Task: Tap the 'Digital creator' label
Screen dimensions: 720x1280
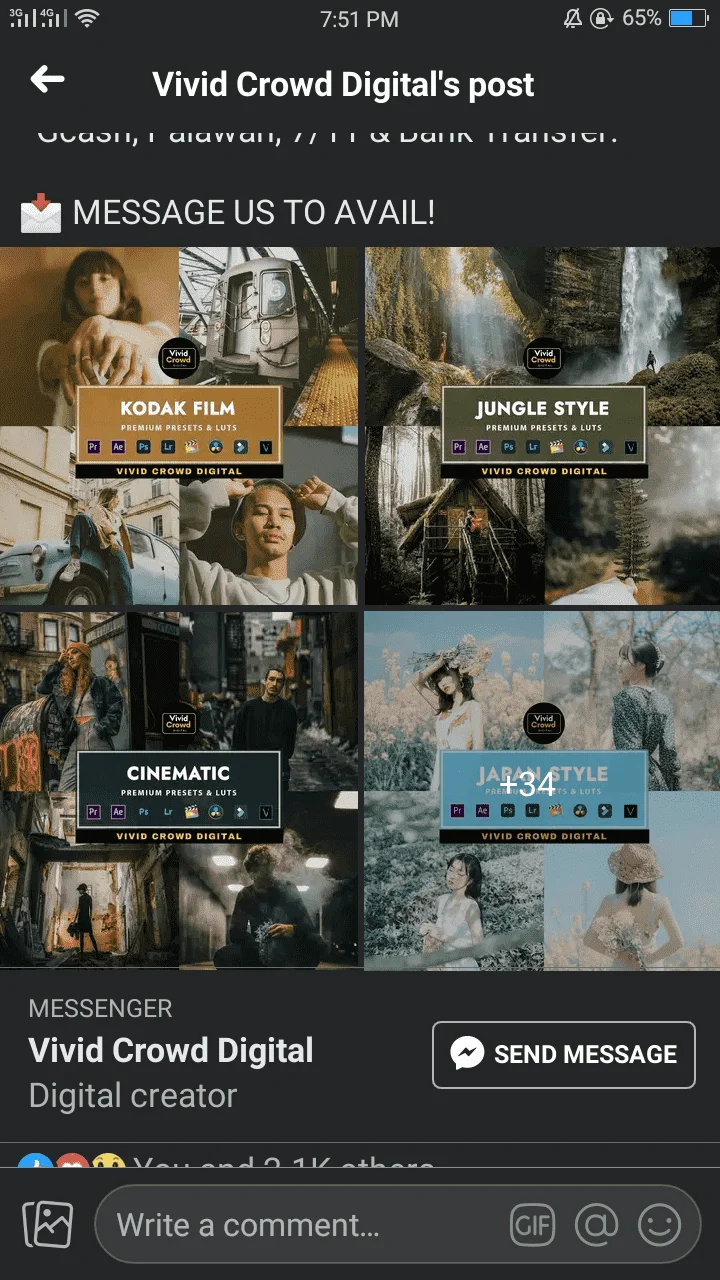Action: [x=133, y=1096]
